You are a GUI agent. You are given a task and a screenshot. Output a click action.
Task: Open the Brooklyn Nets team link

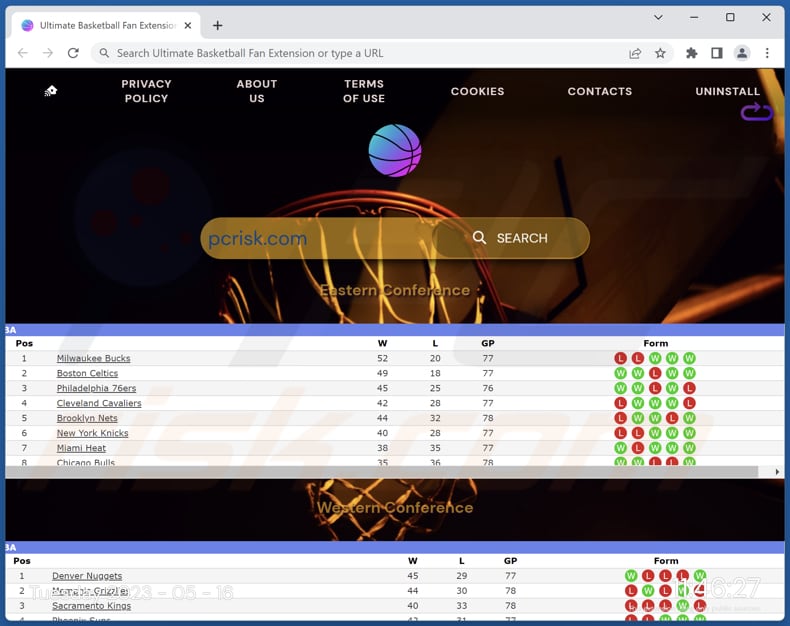point(87,418)
